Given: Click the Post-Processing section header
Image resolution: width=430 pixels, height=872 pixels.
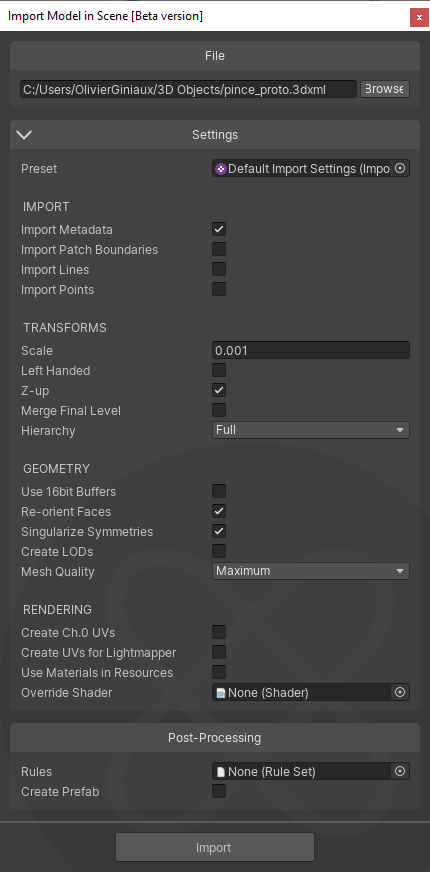Looking at the screenshot, I should point(215,738).
